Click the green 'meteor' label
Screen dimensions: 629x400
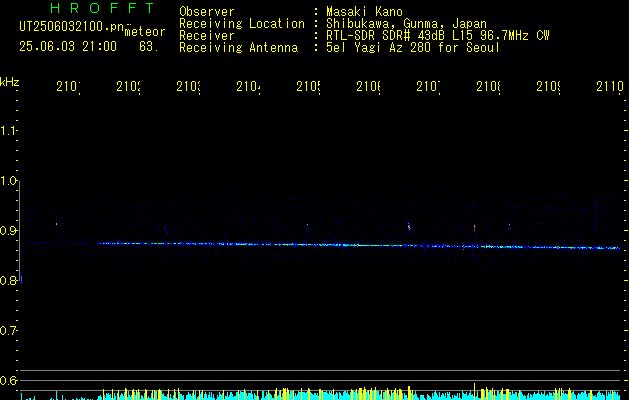point(145,32)
